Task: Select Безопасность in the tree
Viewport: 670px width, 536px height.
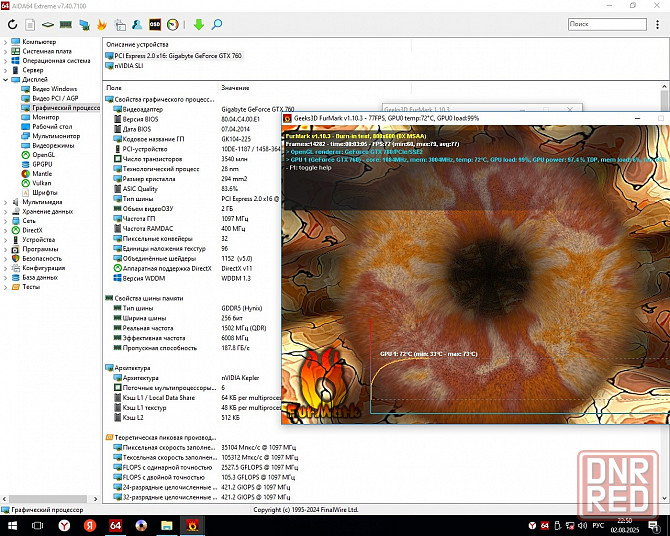Action: [42, 259]
